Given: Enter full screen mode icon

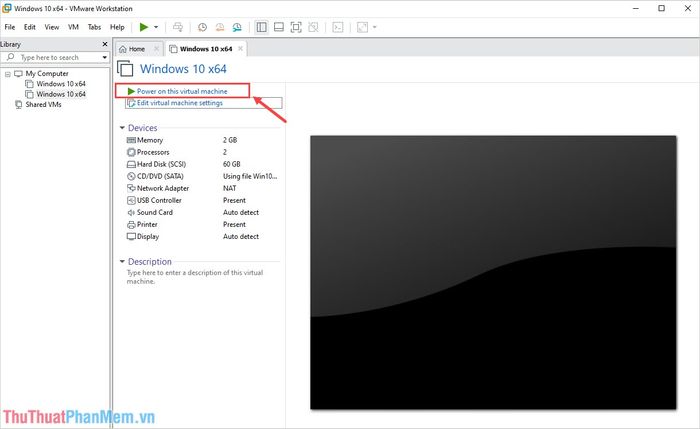Looking at the screenshot, I should (296, 27).
